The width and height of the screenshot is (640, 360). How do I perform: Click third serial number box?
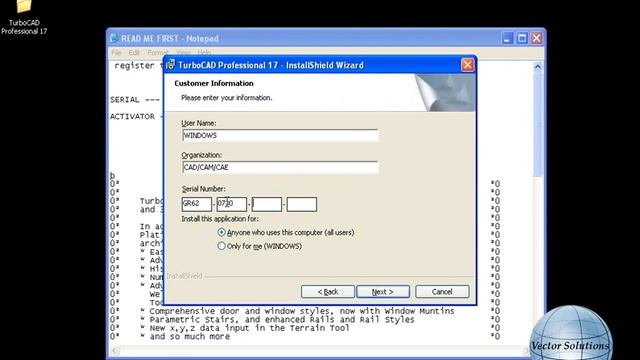267,204
